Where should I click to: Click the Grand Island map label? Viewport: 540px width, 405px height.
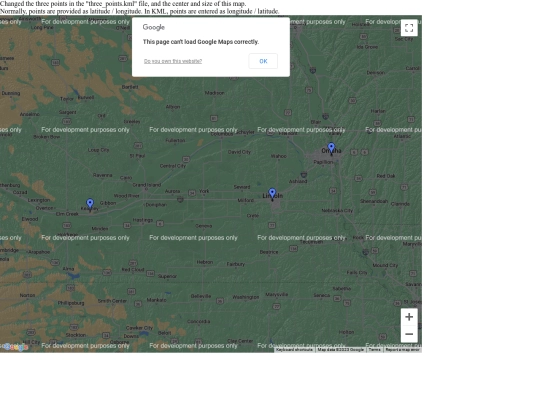147,185
